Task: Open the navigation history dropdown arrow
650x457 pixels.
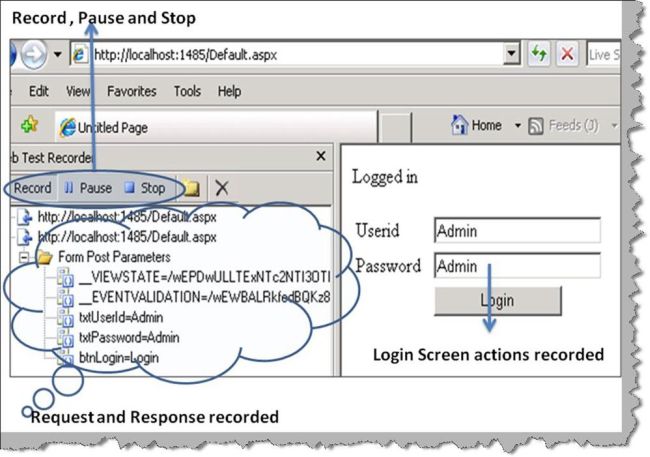Action: point(58,54)
